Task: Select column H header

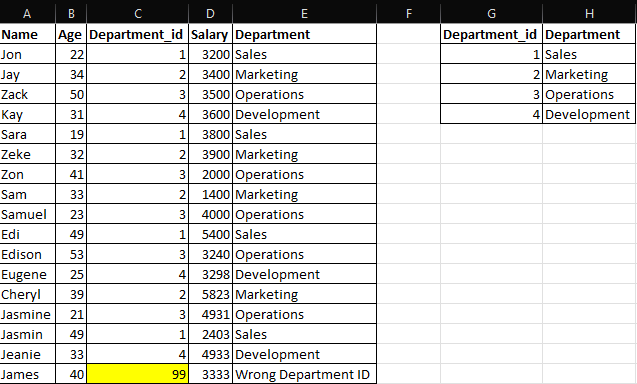Action: point(589,13)
